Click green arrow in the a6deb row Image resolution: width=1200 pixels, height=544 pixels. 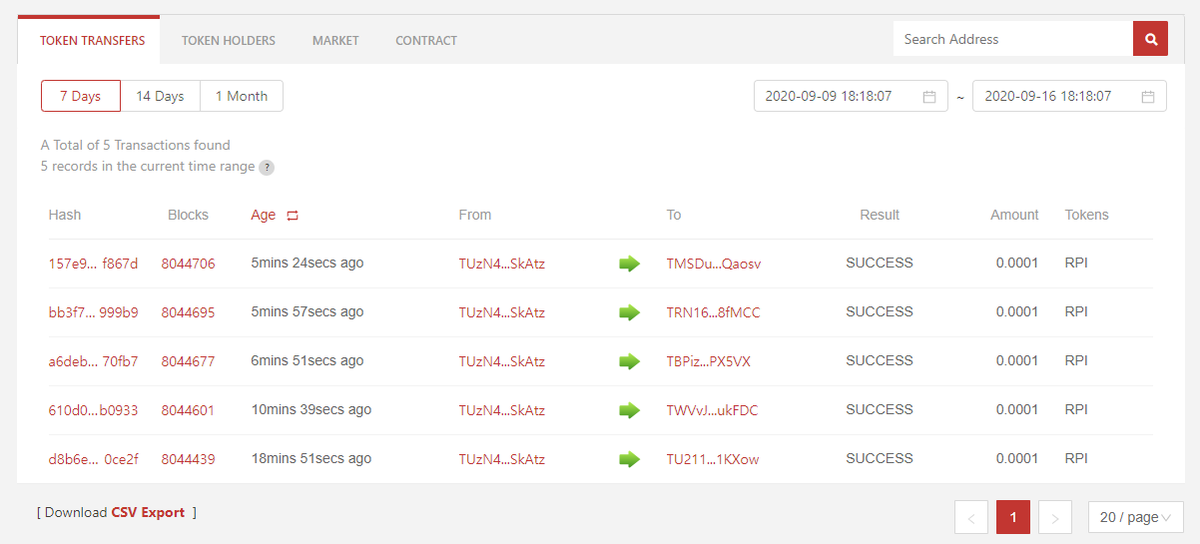coord(629,362)
